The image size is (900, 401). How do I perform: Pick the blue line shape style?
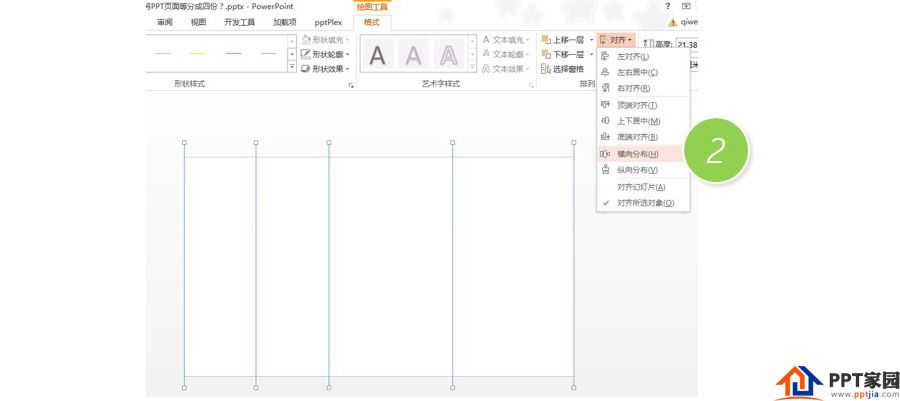(234, 54)
